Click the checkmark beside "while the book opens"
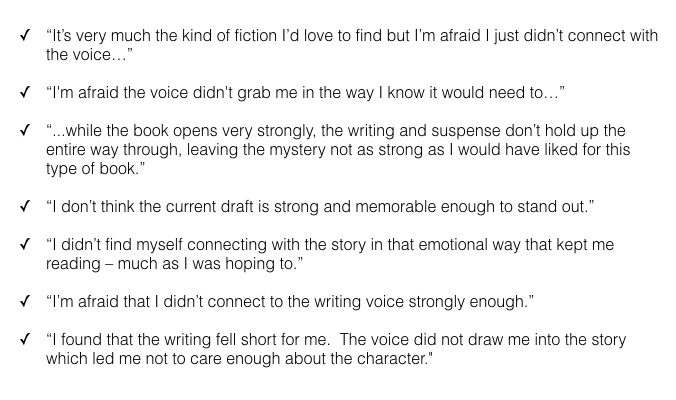The image size is (676, 400). pyautogui.click(x=25, y=130)
